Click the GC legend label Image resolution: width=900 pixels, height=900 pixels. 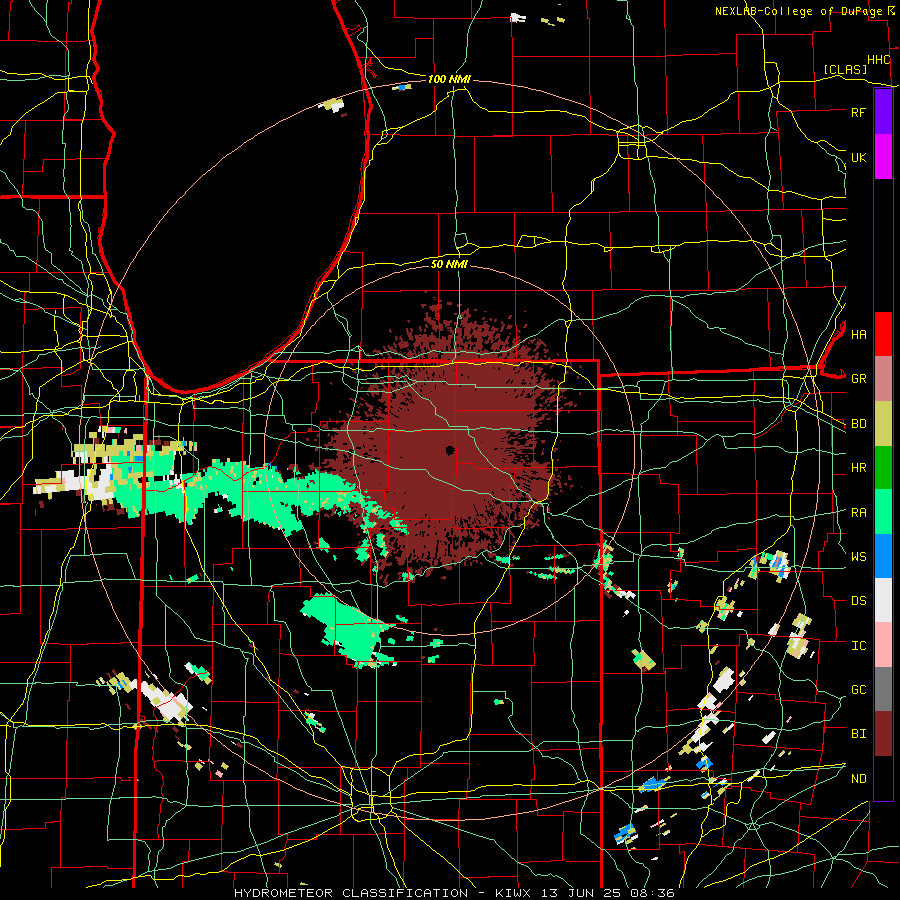[858, 690]
